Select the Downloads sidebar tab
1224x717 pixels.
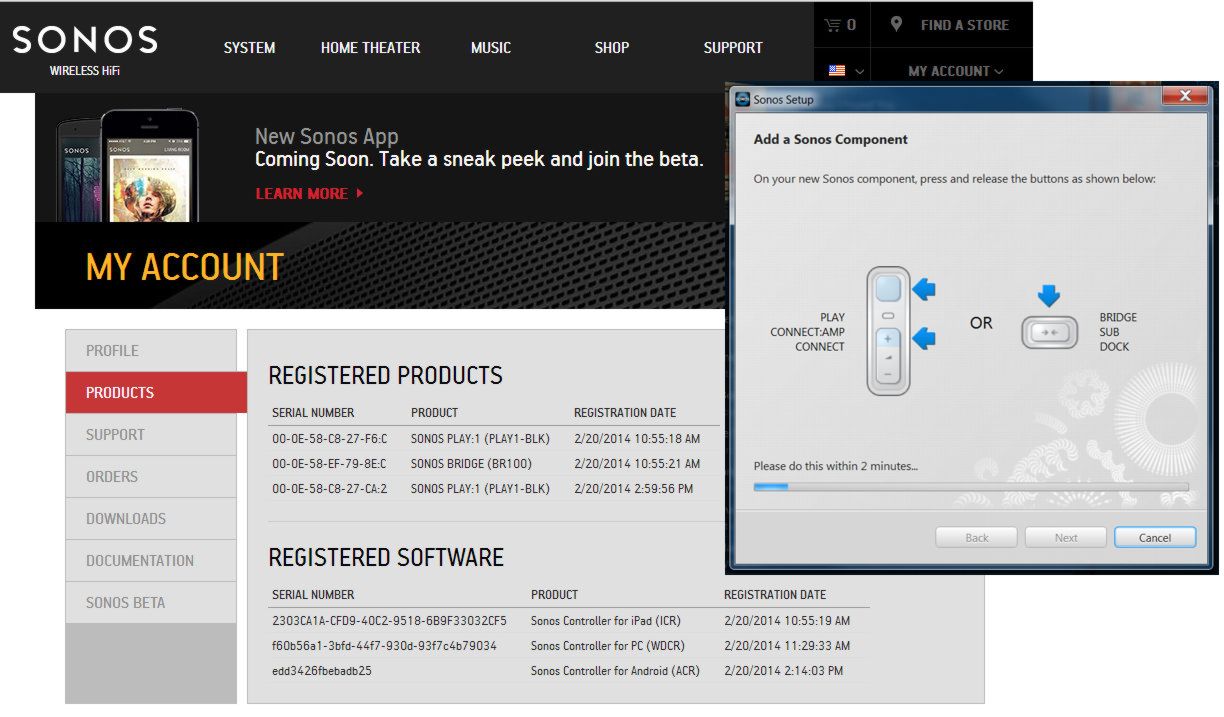(151, 519)
